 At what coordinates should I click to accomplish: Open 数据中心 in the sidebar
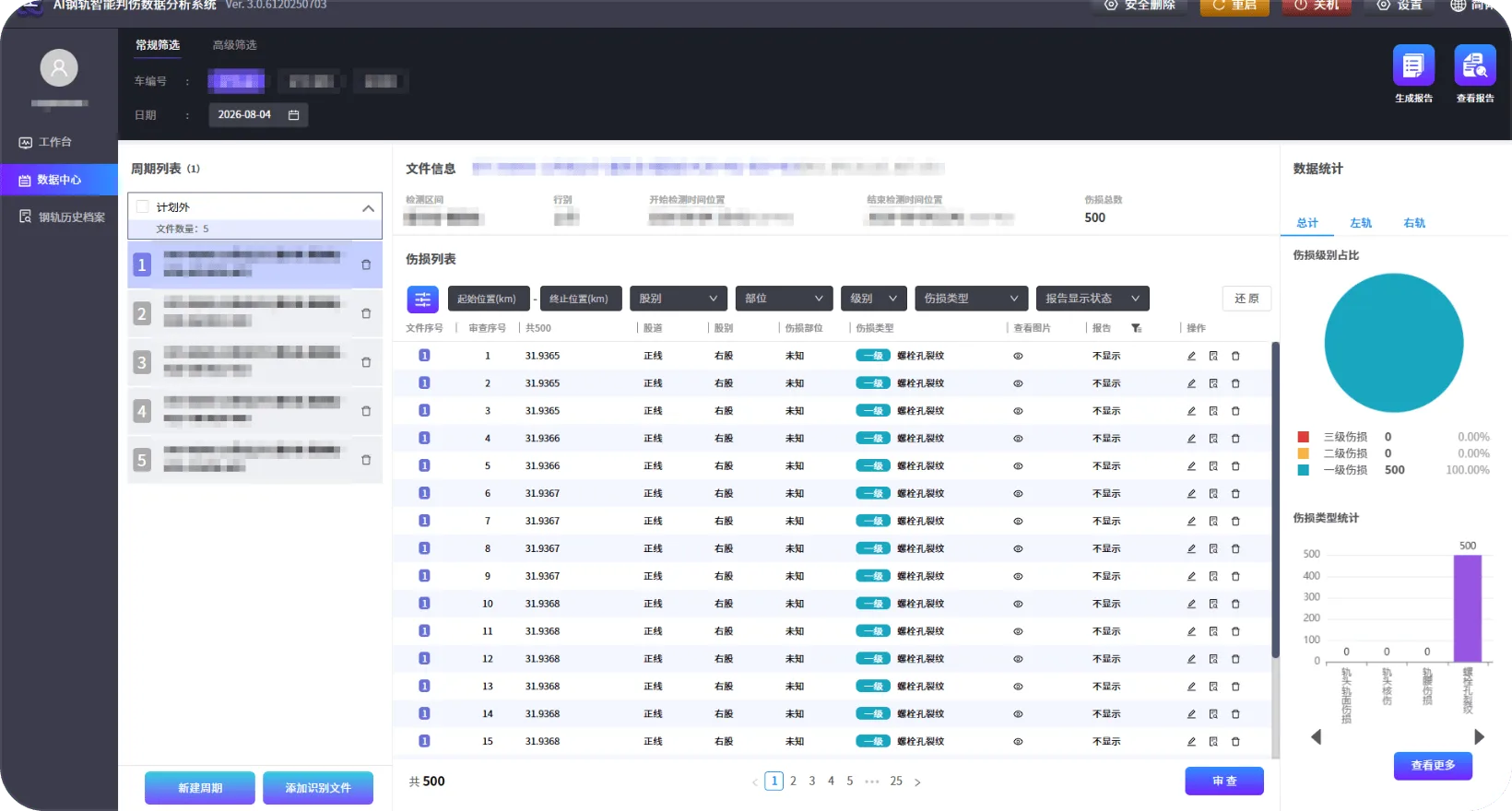59,180
